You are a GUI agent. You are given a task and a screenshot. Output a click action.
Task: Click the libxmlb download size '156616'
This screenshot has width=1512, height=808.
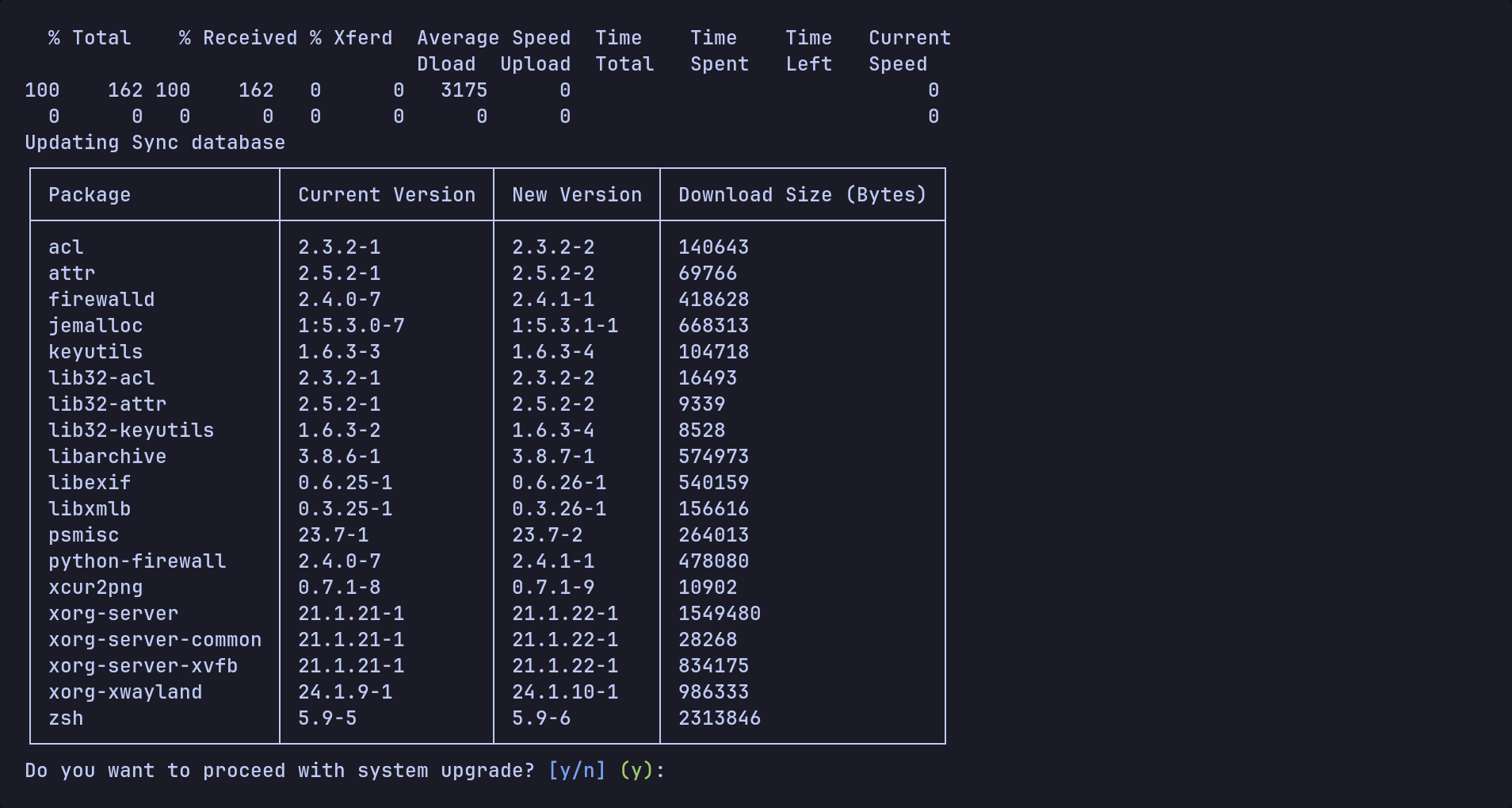pyautogui.click(x=714, y=509)
